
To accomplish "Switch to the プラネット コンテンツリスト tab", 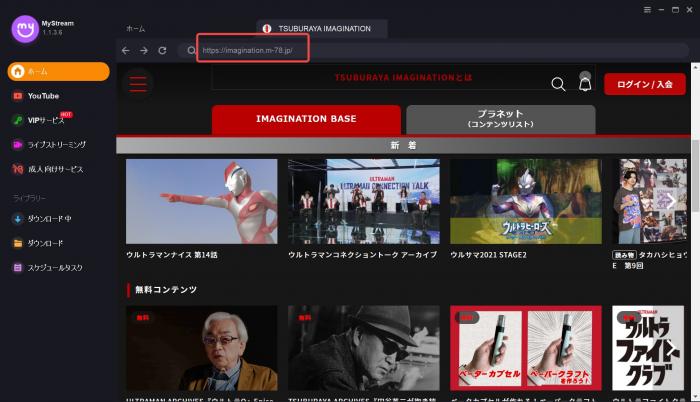I will coord(501,119).
